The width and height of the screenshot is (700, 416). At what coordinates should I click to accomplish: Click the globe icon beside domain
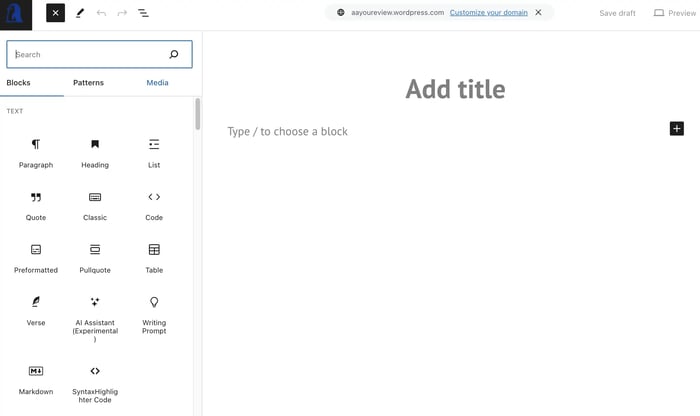click(341, 12)
